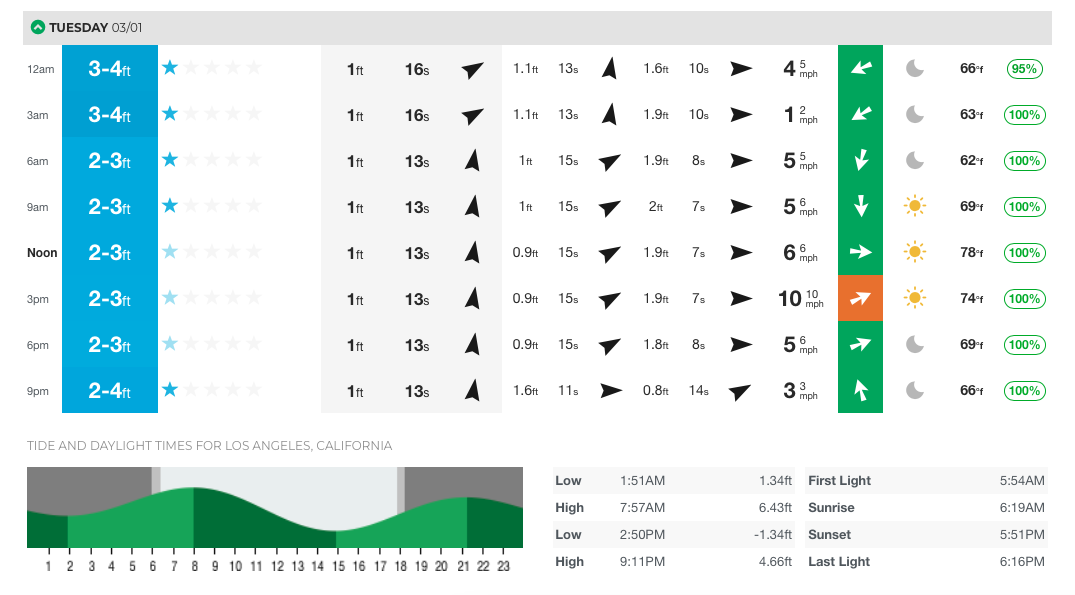This screenshot has width=1075, height=595.
Task: Select the 100% probability badge at Noon
Action: (x=1025, y=253)
